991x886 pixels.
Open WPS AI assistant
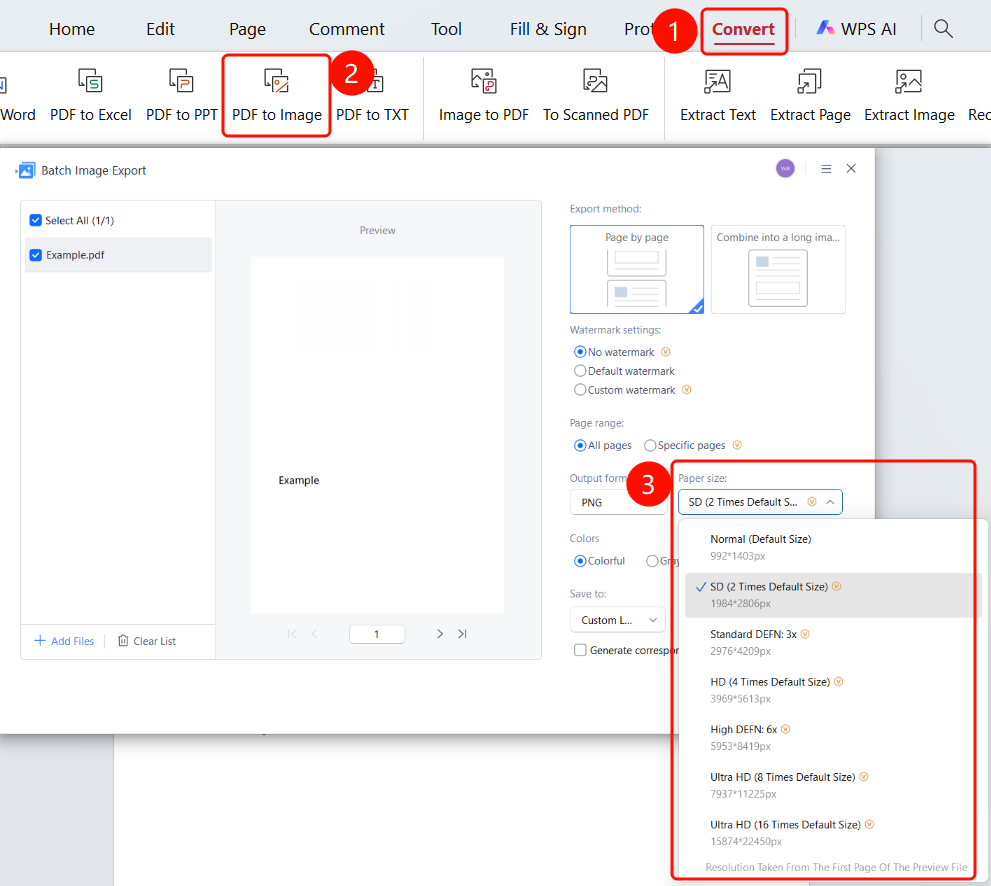pos(856,29)
